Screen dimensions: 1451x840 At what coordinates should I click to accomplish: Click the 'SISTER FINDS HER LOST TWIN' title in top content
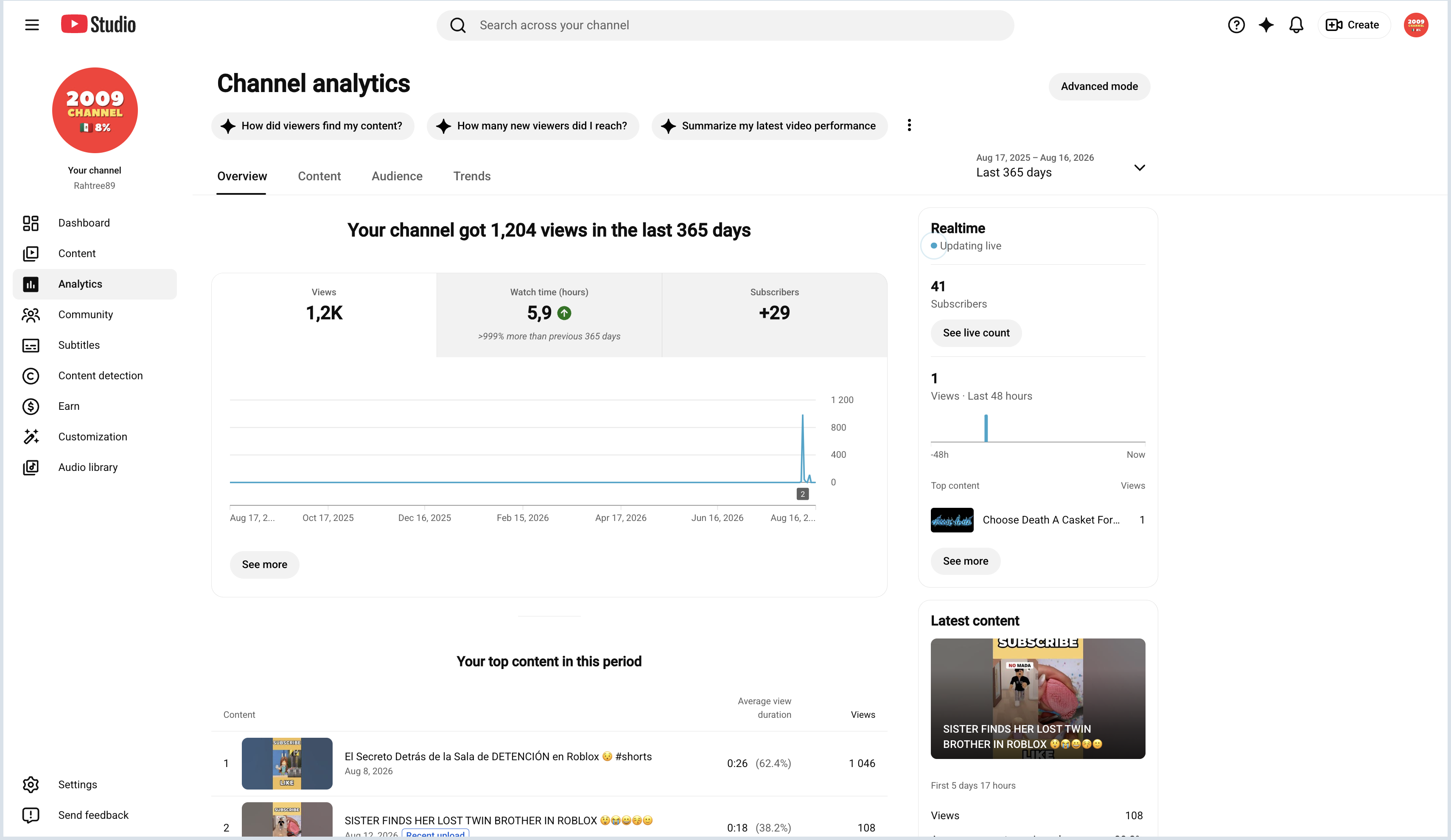pyautogui.click(x=499, y=820)
